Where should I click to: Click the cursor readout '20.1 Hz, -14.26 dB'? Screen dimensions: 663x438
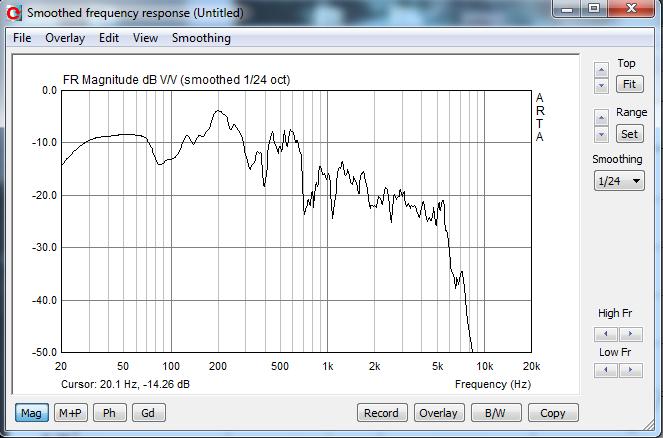145,384
